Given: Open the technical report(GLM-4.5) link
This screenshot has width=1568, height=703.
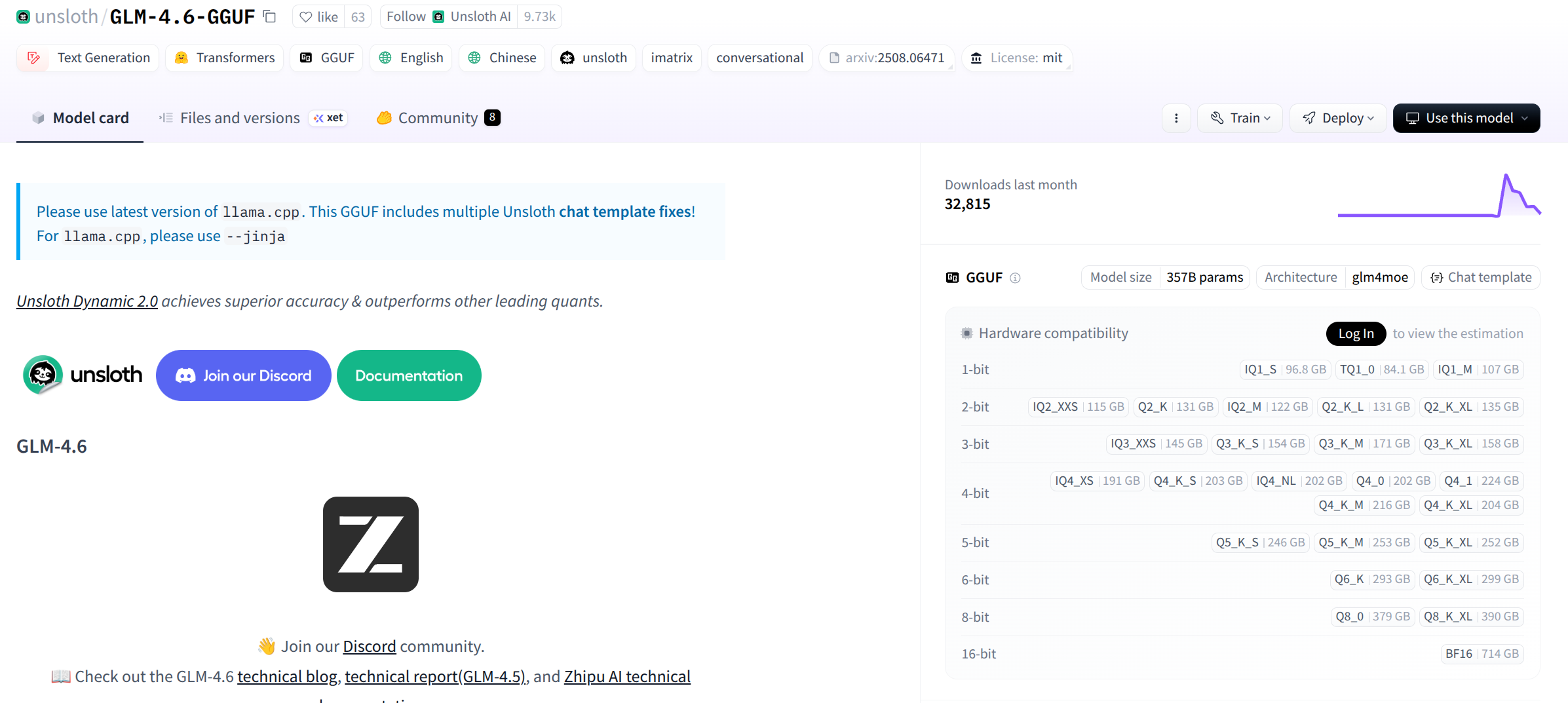Looking at the screenshot, I should click(x=435, y=677).
